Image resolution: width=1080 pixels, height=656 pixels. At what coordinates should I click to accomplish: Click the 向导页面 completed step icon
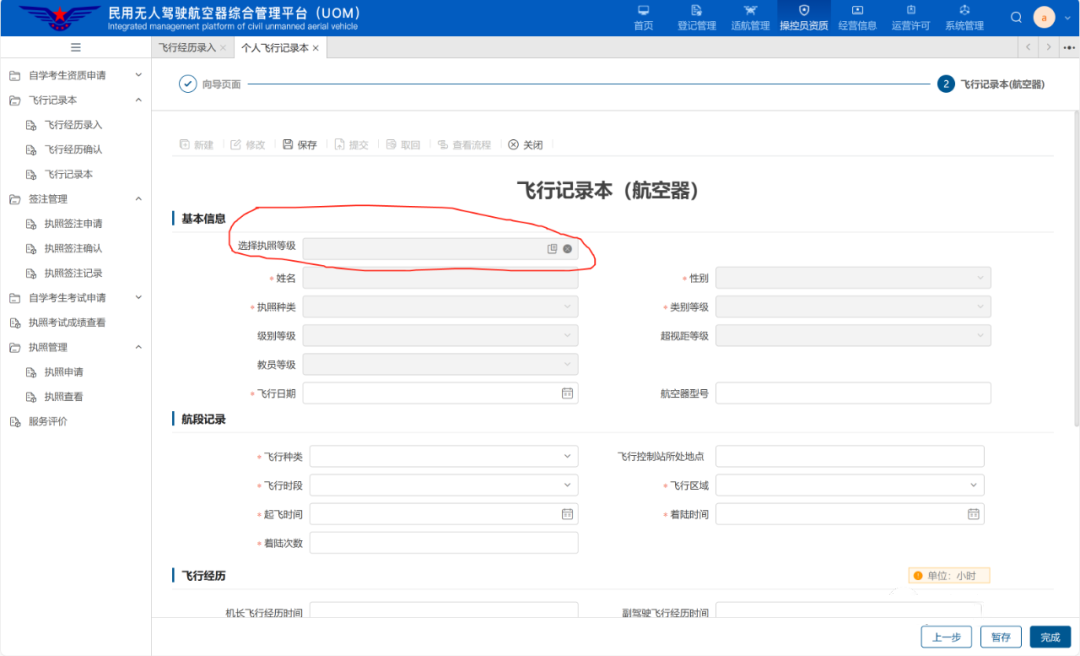pos(187,84)
